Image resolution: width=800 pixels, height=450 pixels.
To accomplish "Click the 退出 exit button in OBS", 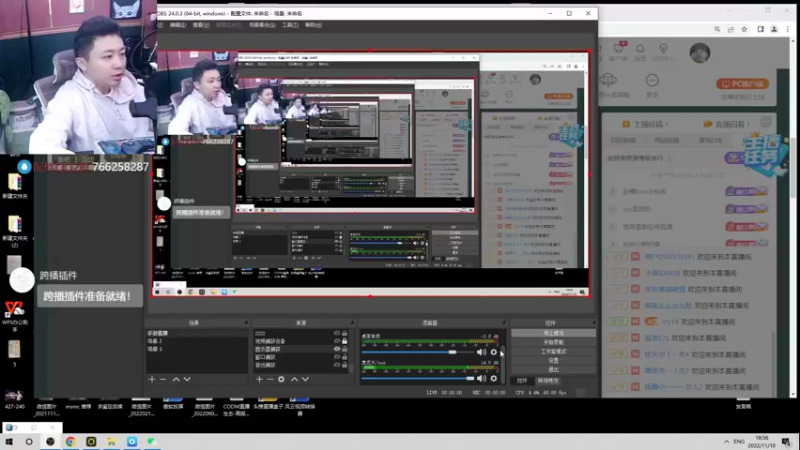I will [553, 369].
